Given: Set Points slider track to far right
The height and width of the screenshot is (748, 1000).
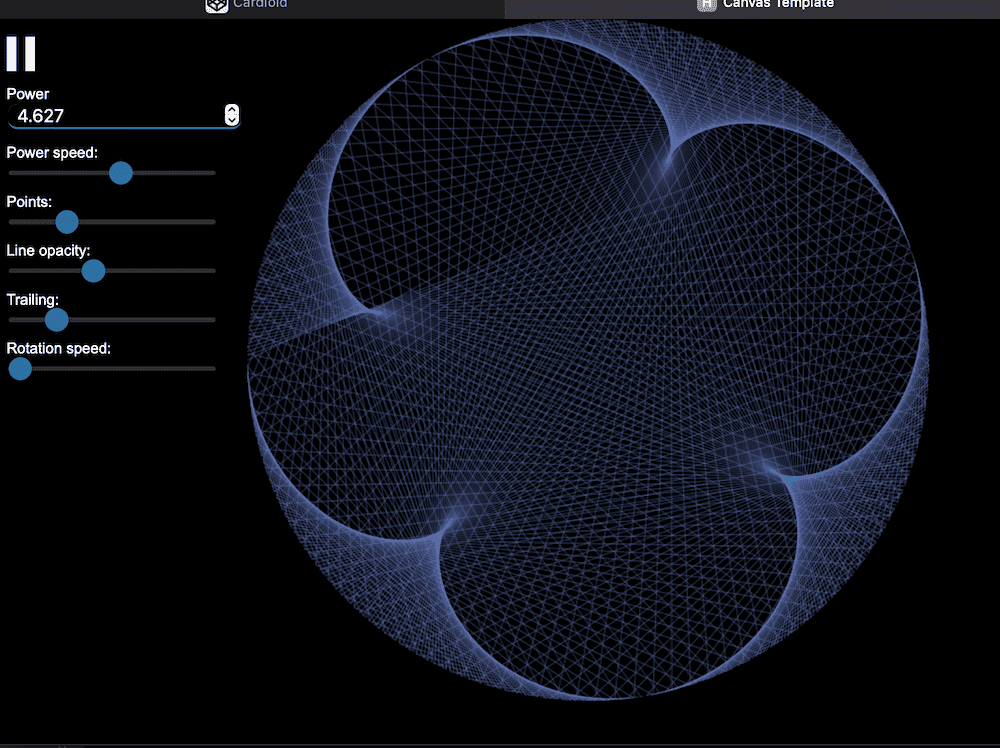Looking at the screenshot, I should tap(213, 222).
